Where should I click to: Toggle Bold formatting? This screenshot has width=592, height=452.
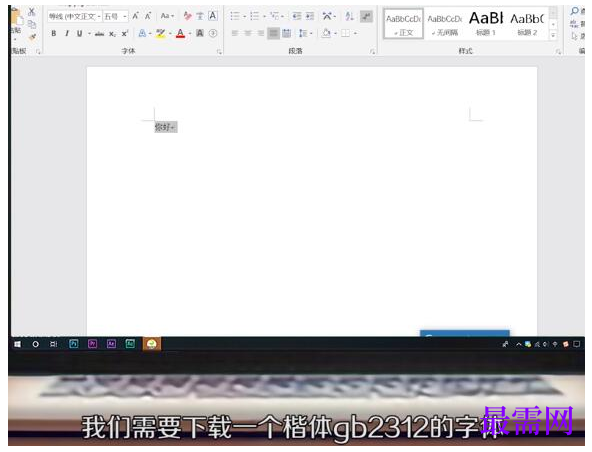point(54,34)
